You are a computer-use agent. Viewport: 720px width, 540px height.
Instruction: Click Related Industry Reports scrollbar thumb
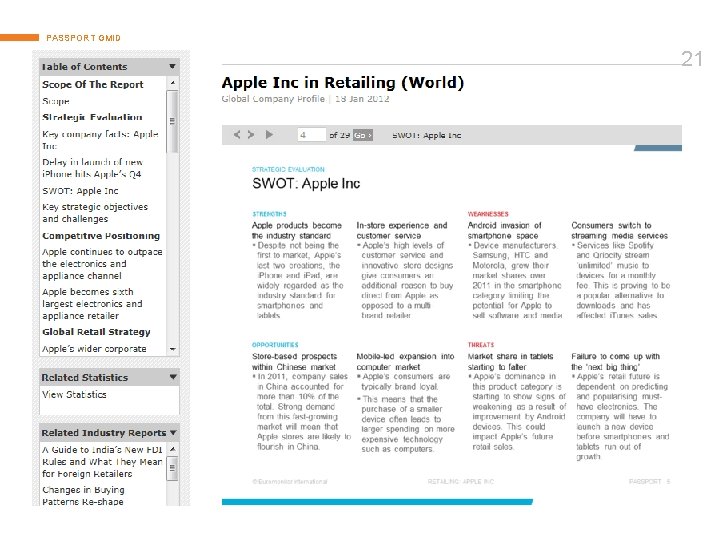point(173,468)
